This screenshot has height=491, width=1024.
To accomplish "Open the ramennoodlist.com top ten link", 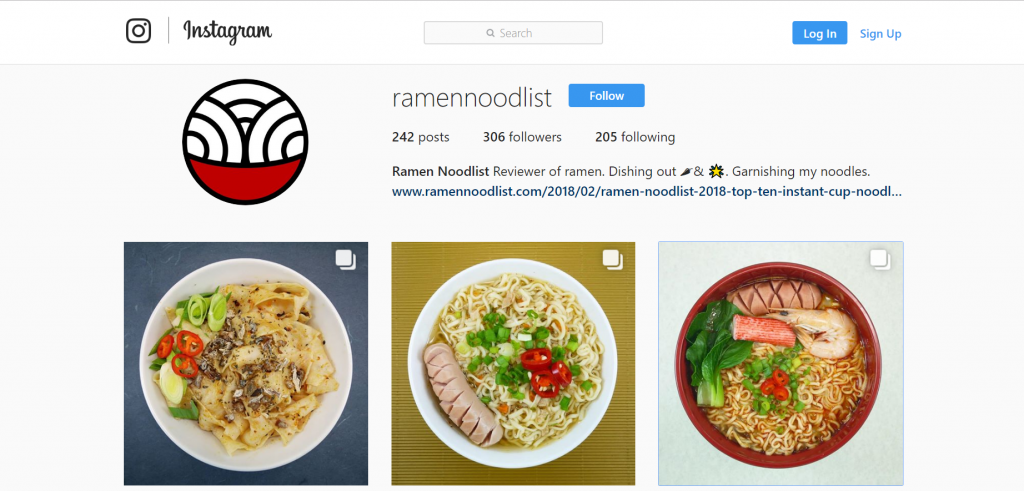I will tap(647, 192).
